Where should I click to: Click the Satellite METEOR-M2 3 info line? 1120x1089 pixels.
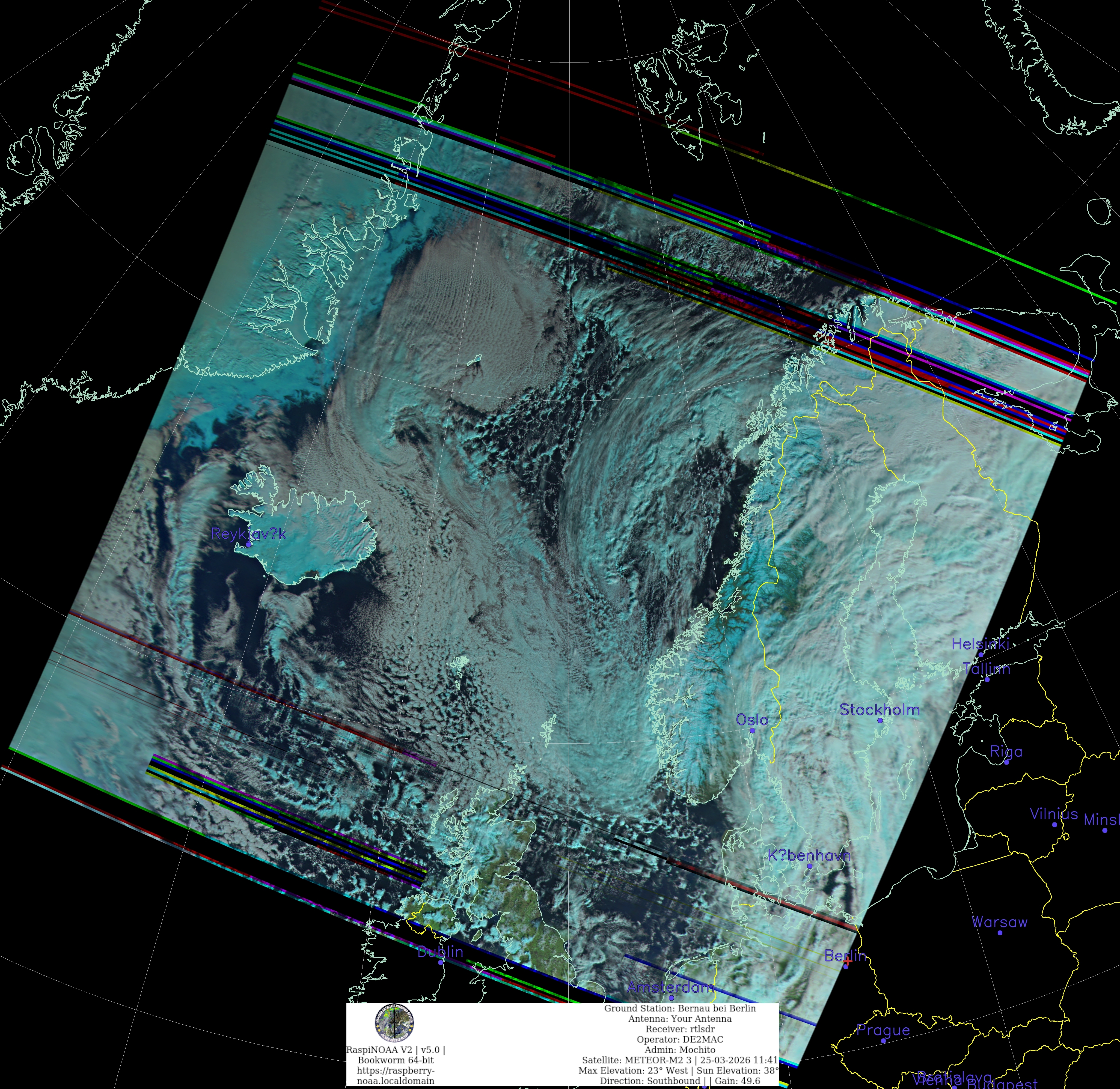(x=680, y=1060)
